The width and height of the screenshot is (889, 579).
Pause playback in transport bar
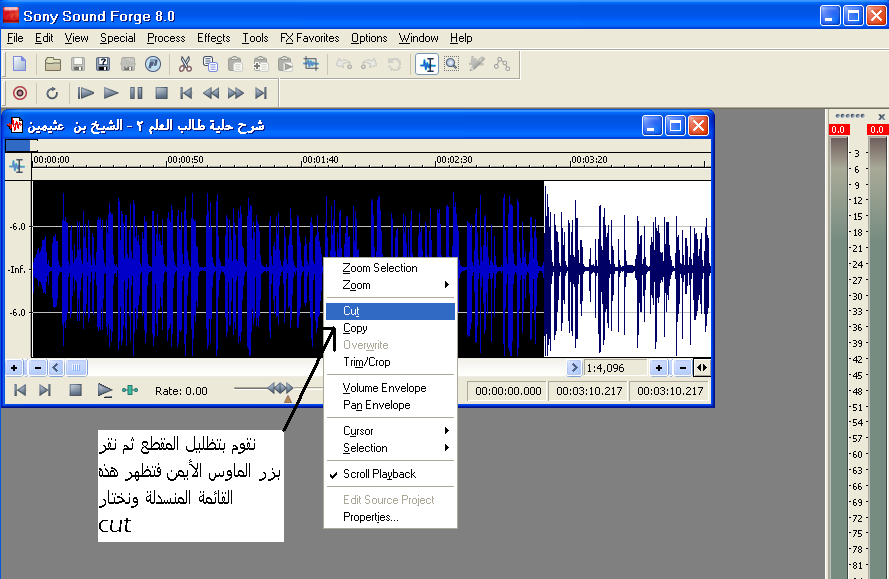(x=136, y=93)
